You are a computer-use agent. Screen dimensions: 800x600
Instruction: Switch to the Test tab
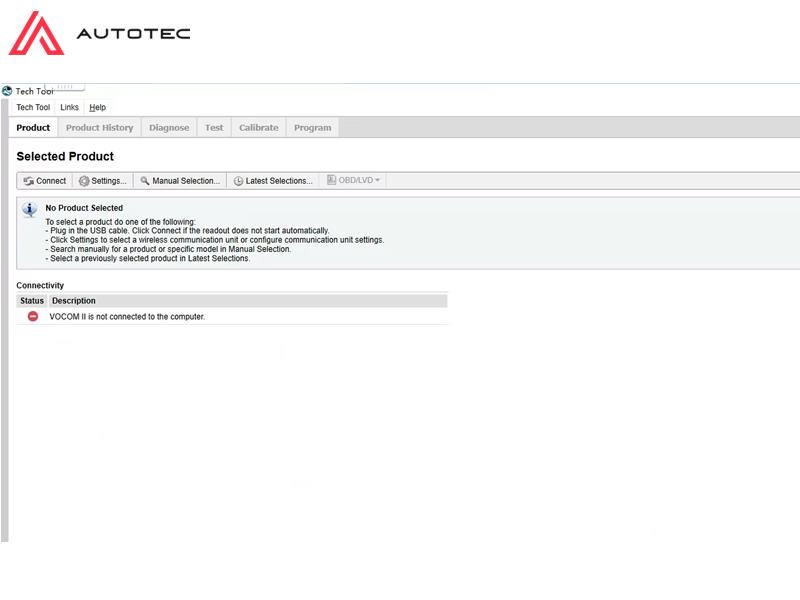point(214,128)
